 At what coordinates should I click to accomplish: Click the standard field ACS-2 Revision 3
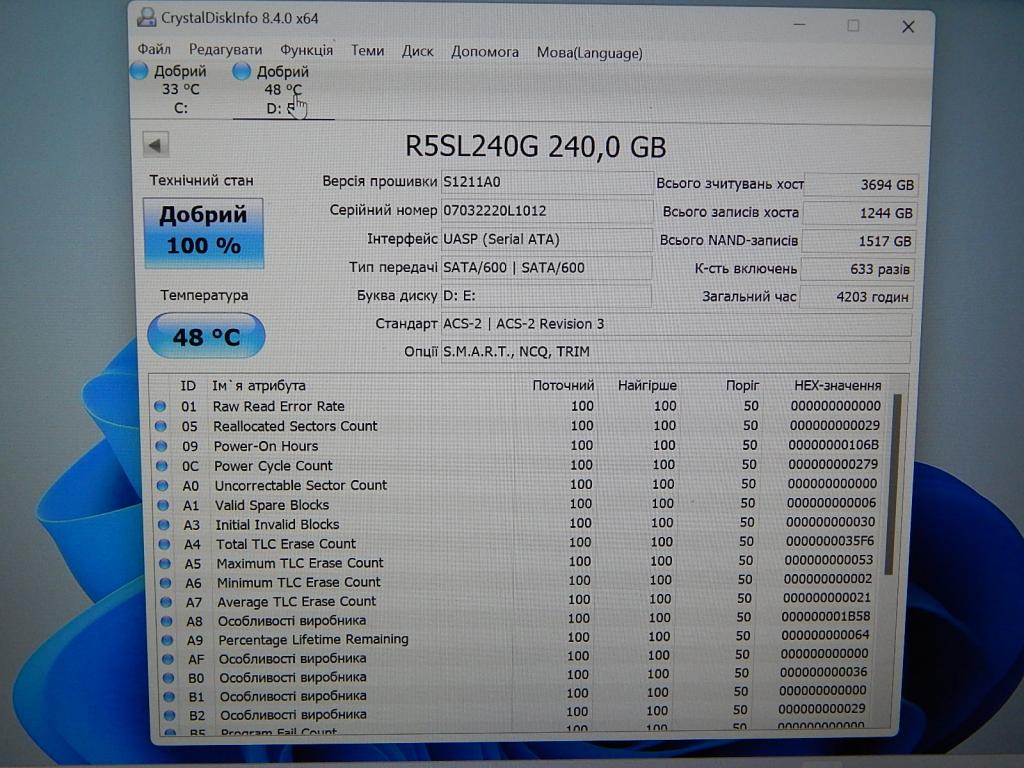(676, 324)
